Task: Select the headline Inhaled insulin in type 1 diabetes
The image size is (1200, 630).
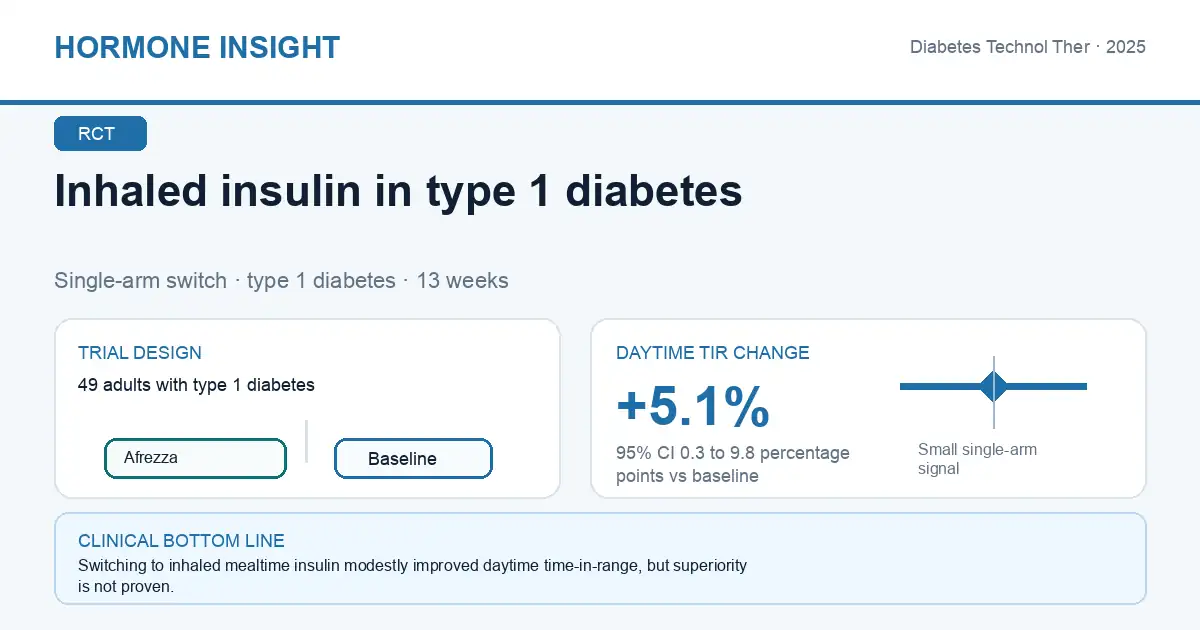Action: 398,191
